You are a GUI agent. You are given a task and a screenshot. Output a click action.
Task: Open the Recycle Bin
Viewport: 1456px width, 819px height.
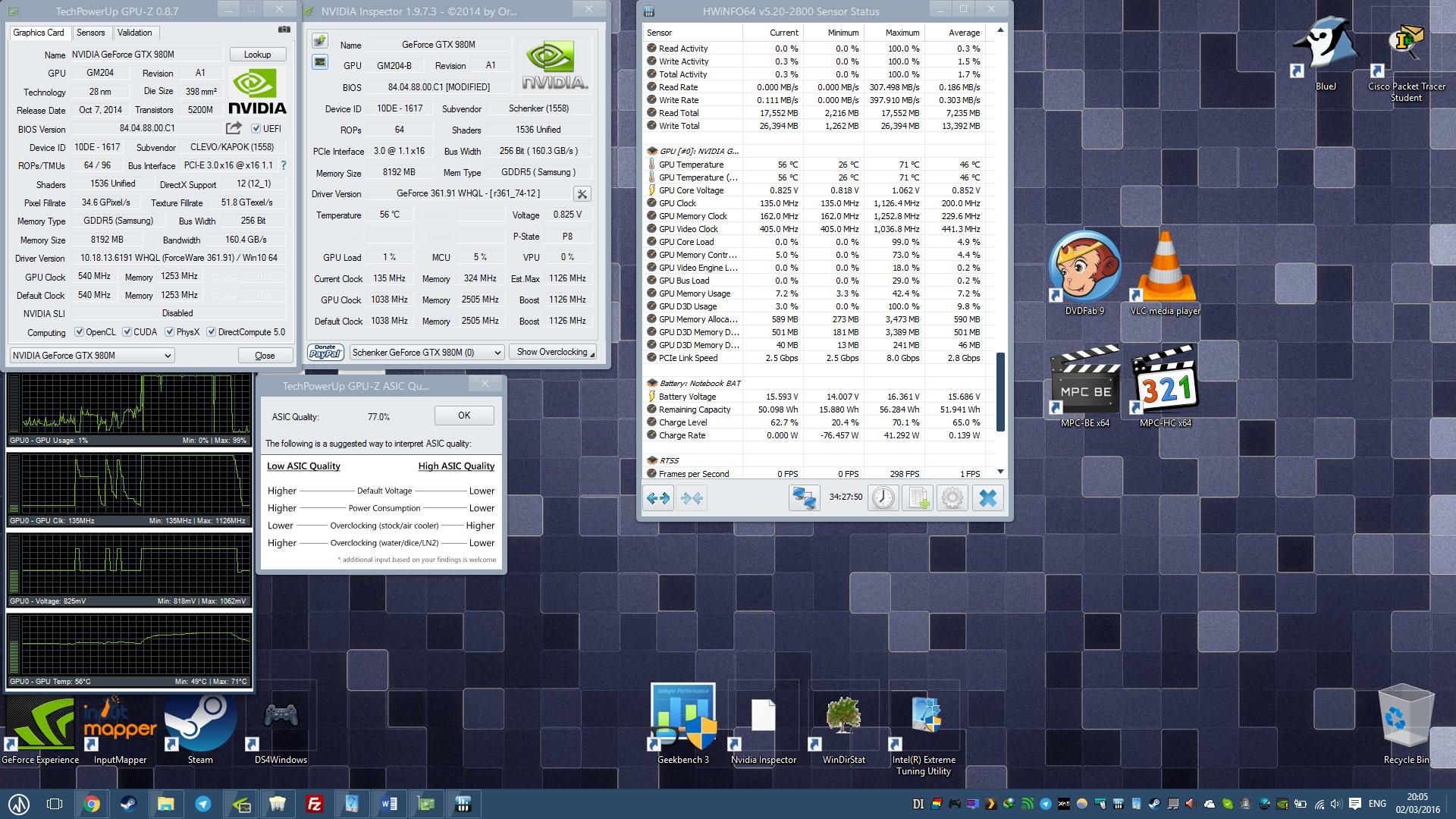[x=1406, y=724]
